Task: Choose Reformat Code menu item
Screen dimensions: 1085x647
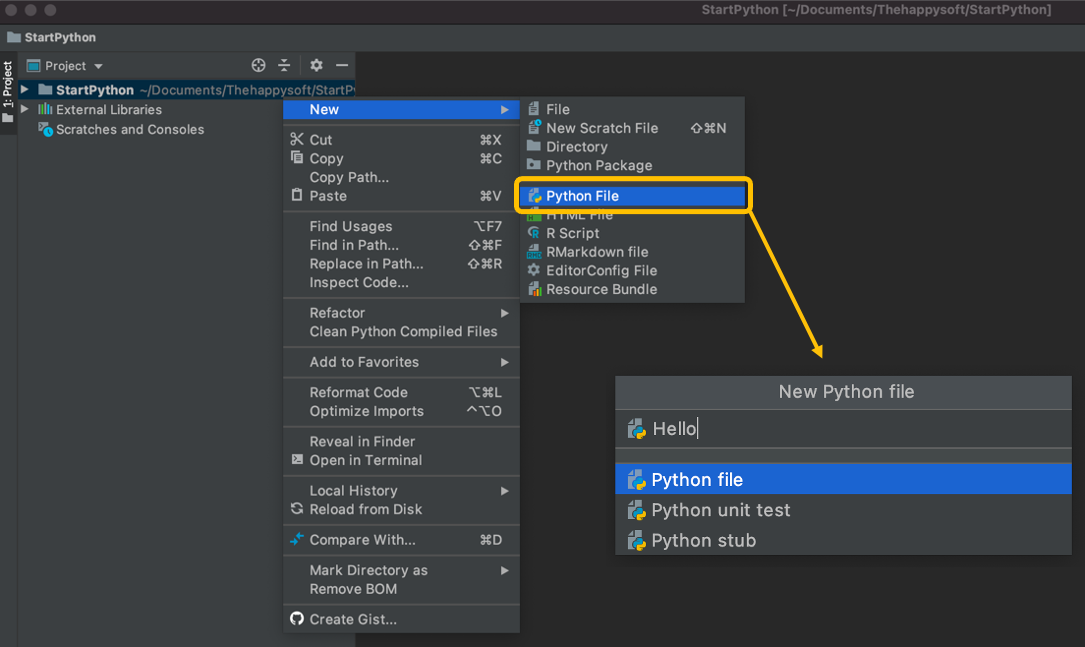Action: pyautogui.click(x=401, y=392)
